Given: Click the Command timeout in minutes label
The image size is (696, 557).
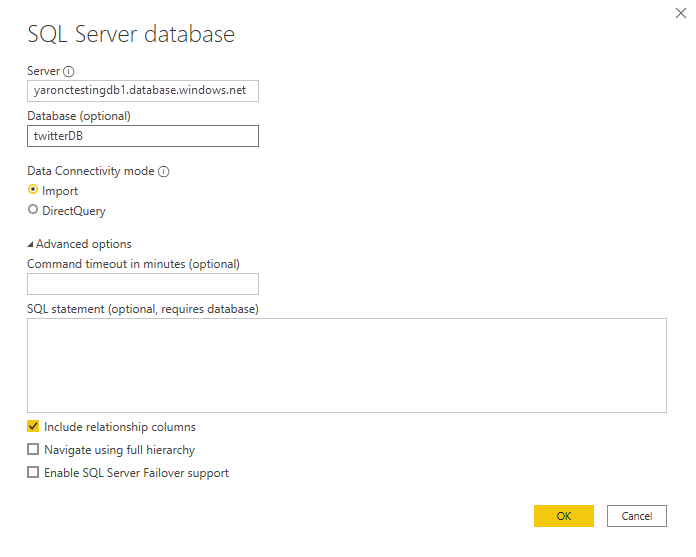Looking at the screenshot, I should pyautogui.click(x=133, y=264).
